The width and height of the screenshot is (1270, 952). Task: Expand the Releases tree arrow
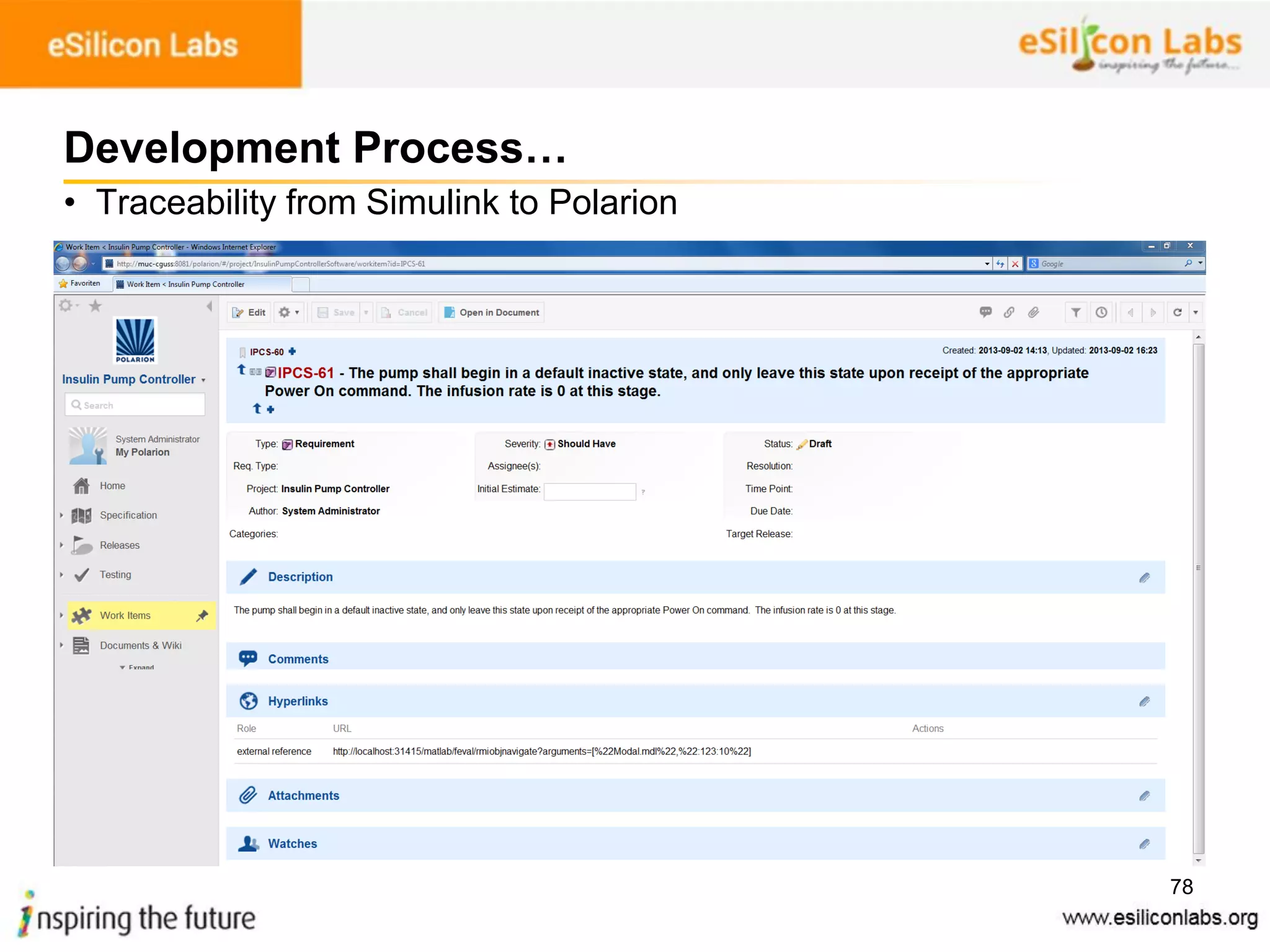click(61, 545)
